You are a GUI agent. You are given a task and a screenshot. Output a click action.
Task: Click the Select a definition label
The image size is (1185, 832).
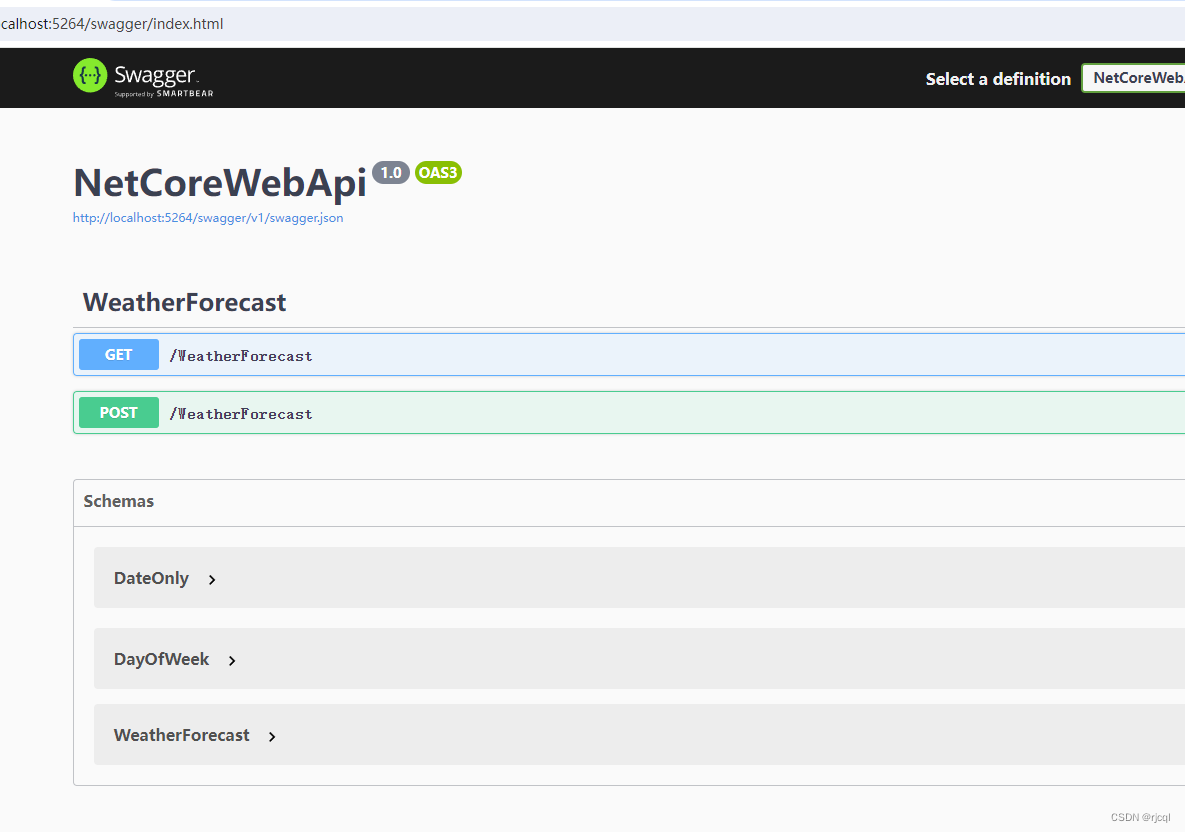point(997,78)
